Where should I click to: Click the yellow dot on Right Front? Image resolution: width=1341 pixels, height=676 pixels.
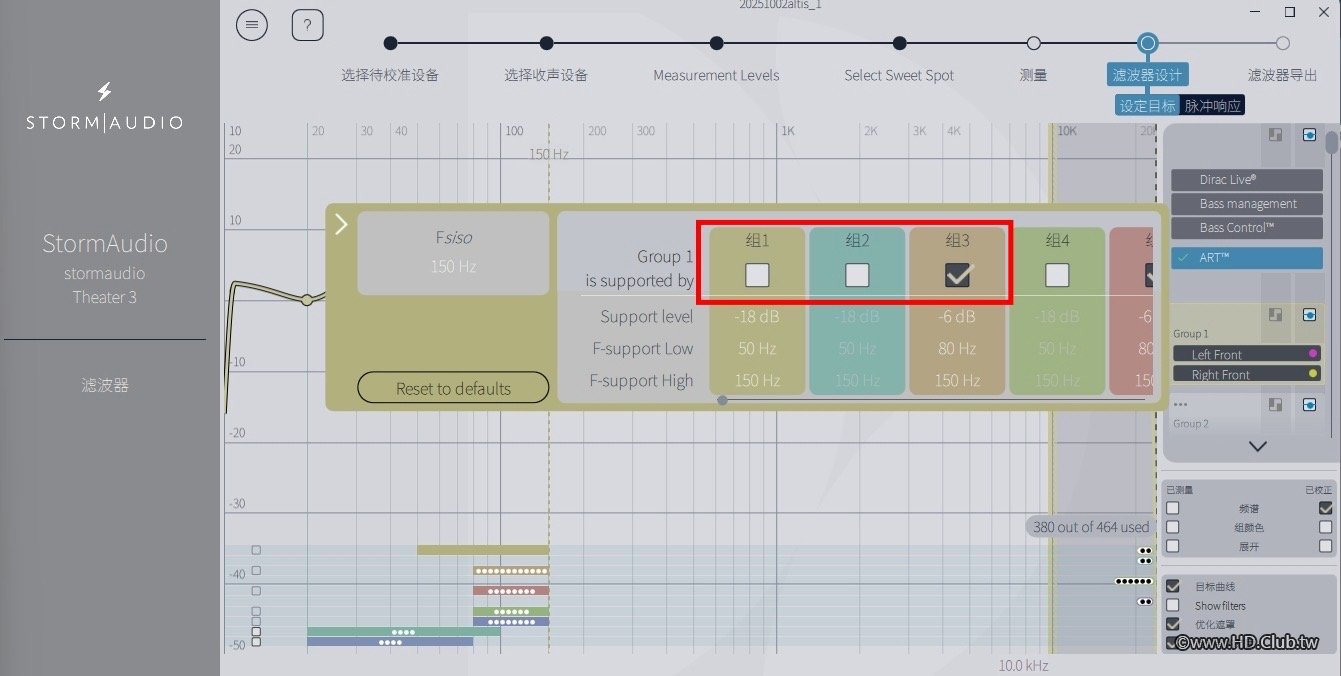pyautogui.click(x=1313, y=374)
